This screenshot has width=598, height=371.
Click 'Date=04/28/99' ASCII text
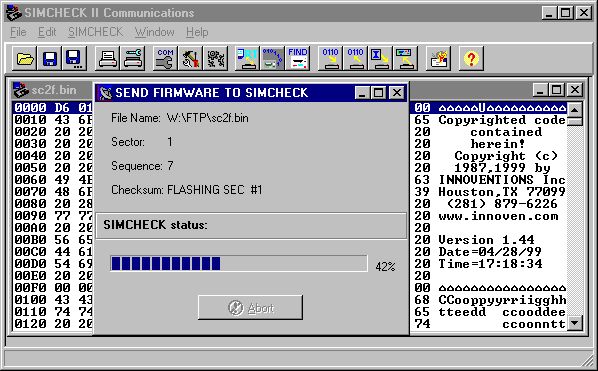tap(490, 252)
